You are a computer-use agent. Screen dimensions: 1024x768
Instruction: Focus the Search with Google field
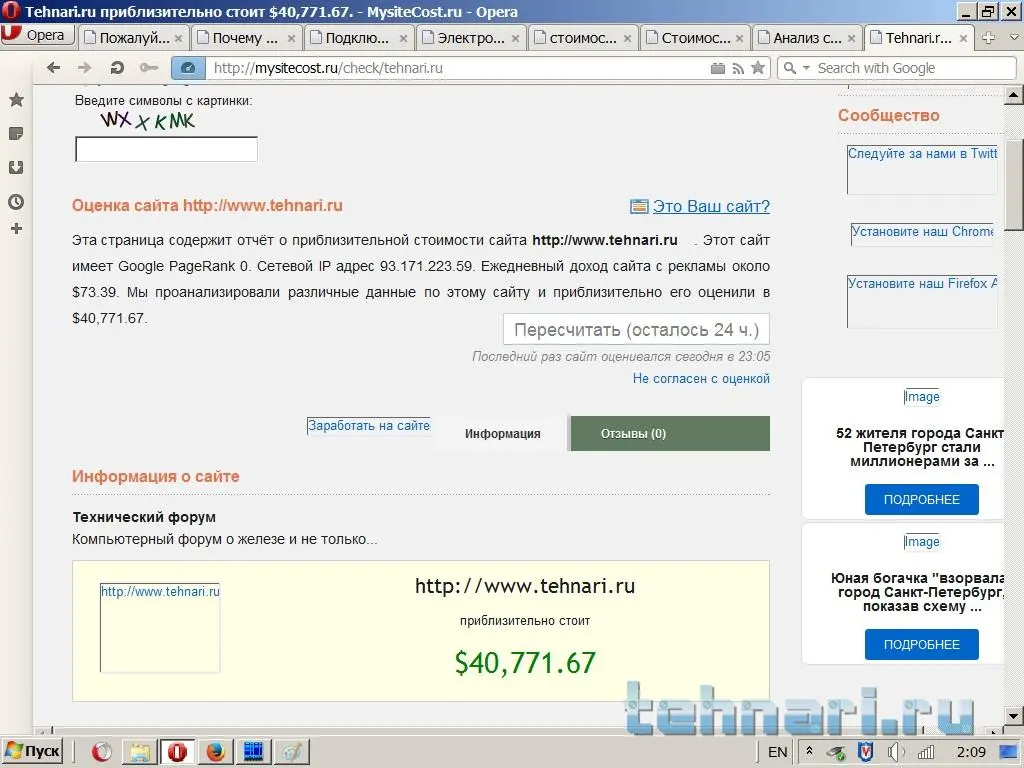coord(914,68)
